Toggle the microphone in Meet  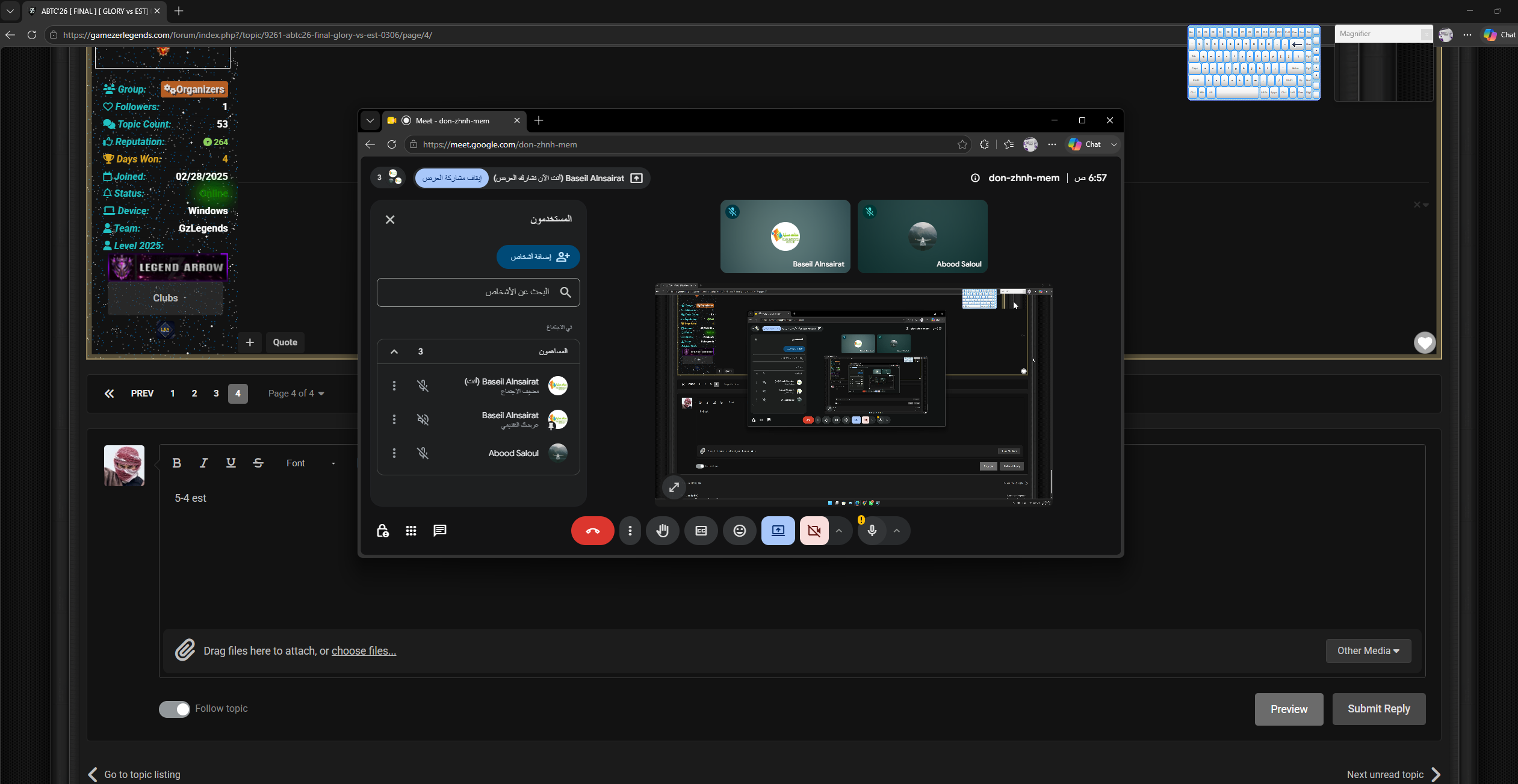872,531
